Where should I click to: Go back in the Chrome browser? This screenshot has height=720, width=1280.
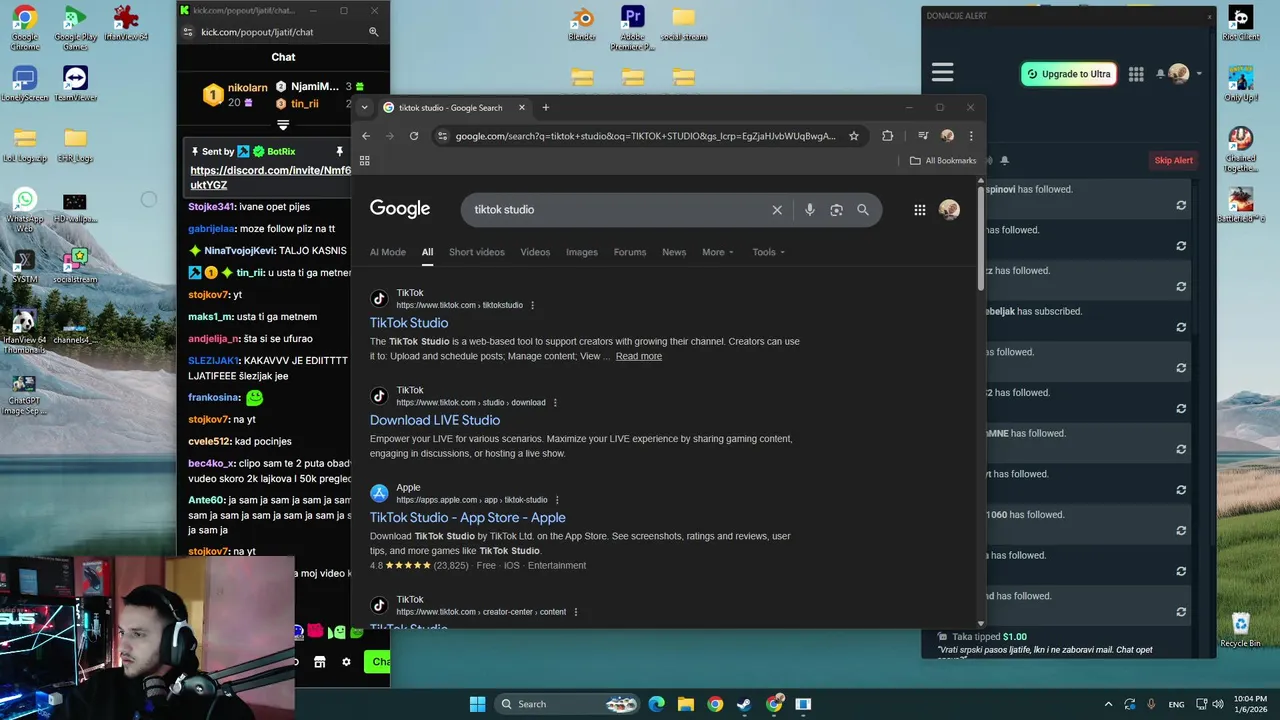click(x=366, y=136)
